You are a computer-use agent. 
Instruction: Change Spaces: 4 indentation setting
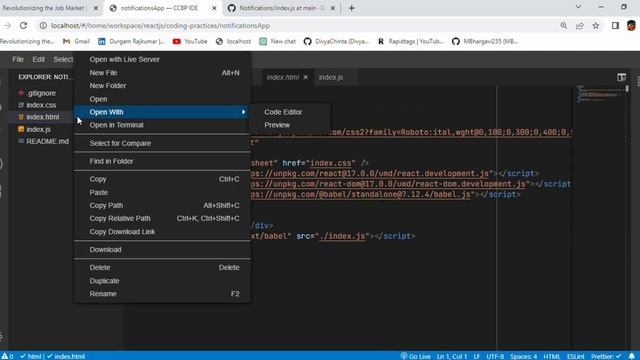(524, 356)
